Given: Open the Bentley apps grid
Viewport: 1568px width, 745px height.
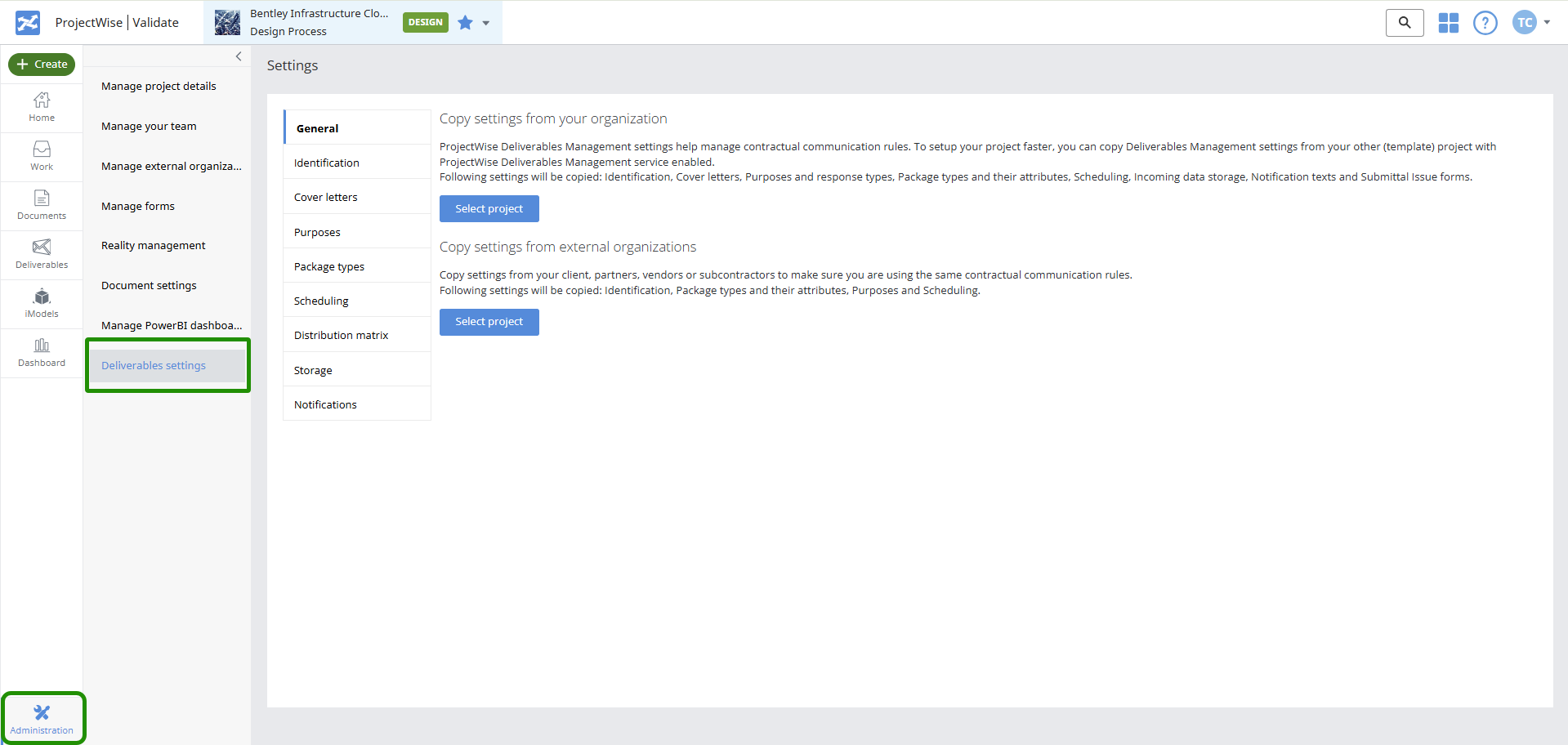Looking at the screenshot, I should point(1447,22).
